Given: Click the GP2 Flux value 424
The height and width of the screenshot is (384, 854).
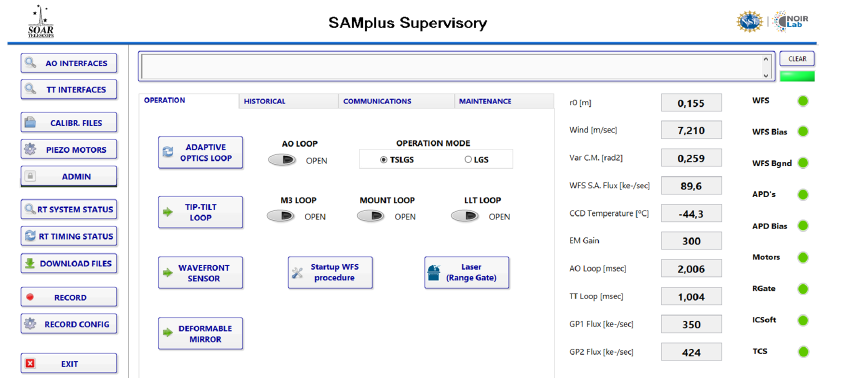Looking at the screenshot, I should (691, 352).
